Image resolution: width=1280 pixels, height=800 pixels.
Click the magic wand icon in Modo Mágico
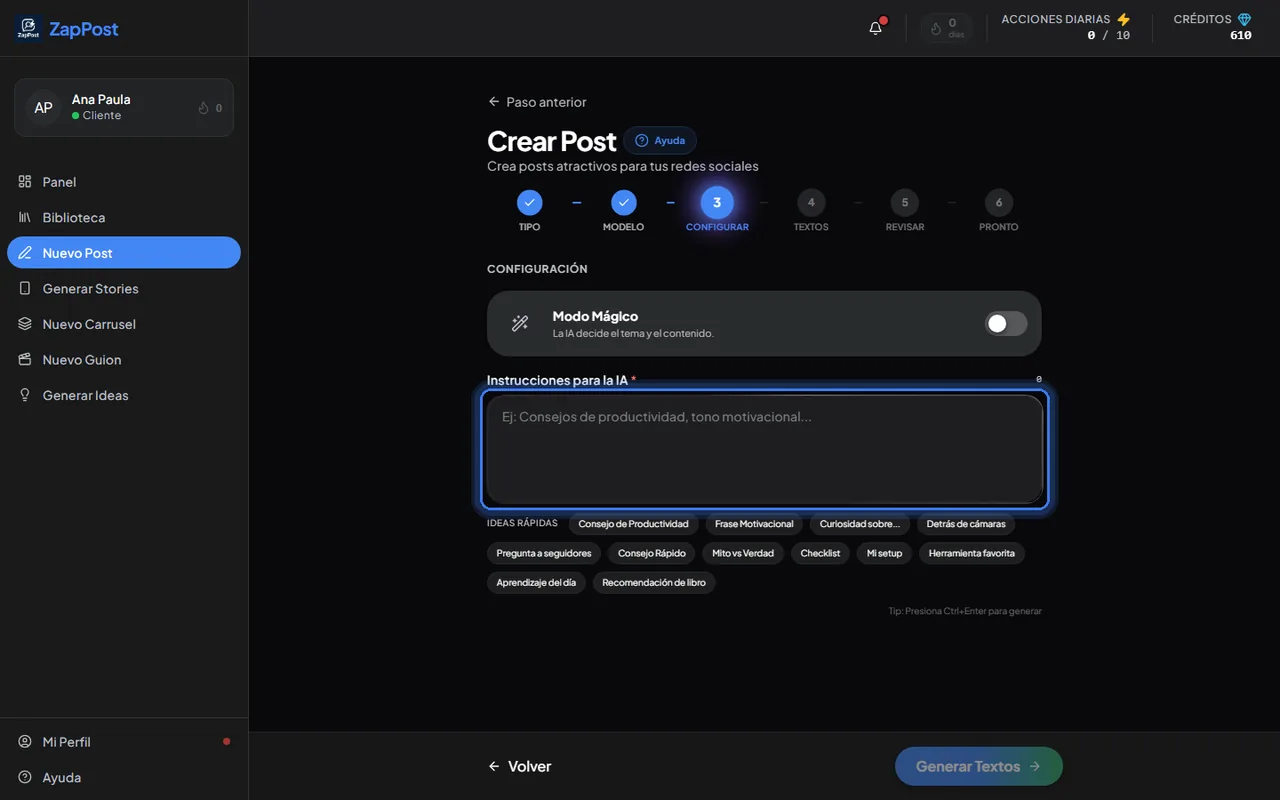coord(520,323)
